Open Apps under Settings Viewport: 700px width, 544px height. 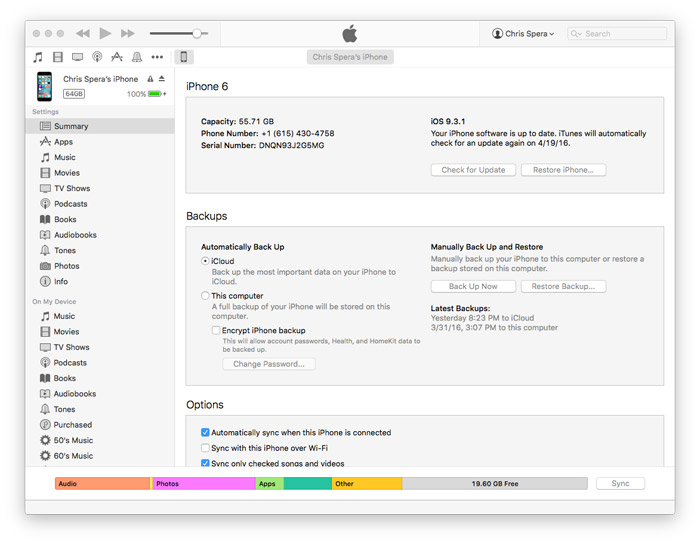pyautogui.click(x=100, y=142)
